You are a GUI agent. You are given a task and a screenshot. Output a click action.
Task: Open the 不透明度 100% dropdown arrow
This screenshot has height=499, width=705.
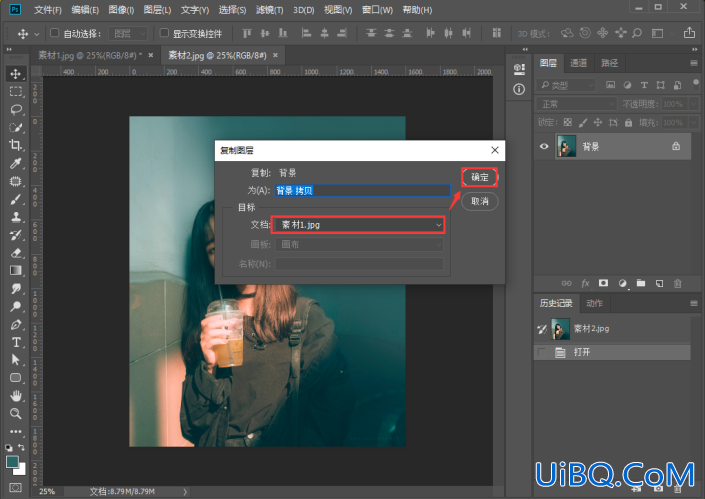pos(693,104)
